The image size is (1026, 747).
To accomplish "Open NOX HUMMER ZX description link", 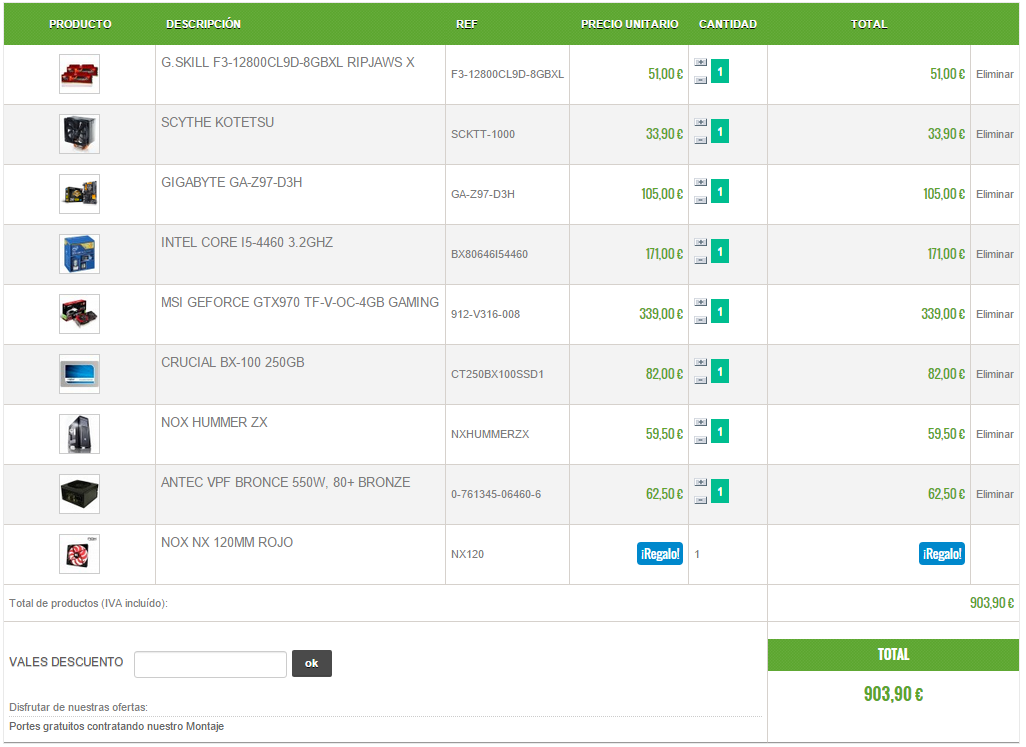I will [x=215, y=423].
